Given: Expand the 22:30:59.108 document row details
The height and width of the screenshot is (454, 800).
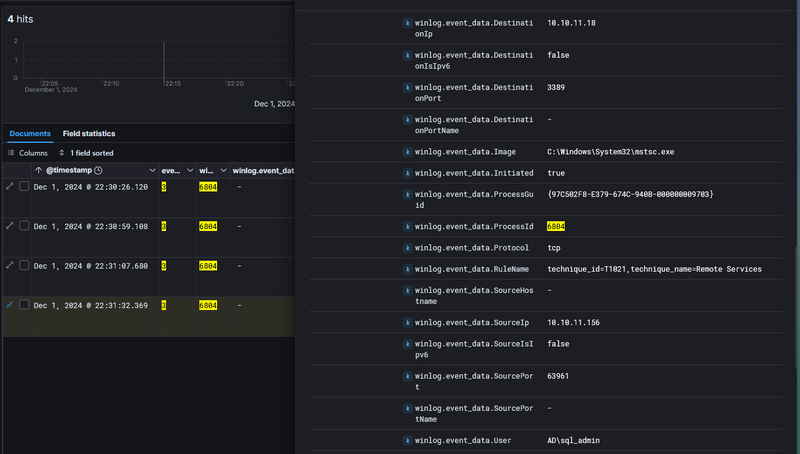Looking at the screenshot, I should tap(10, 226).
